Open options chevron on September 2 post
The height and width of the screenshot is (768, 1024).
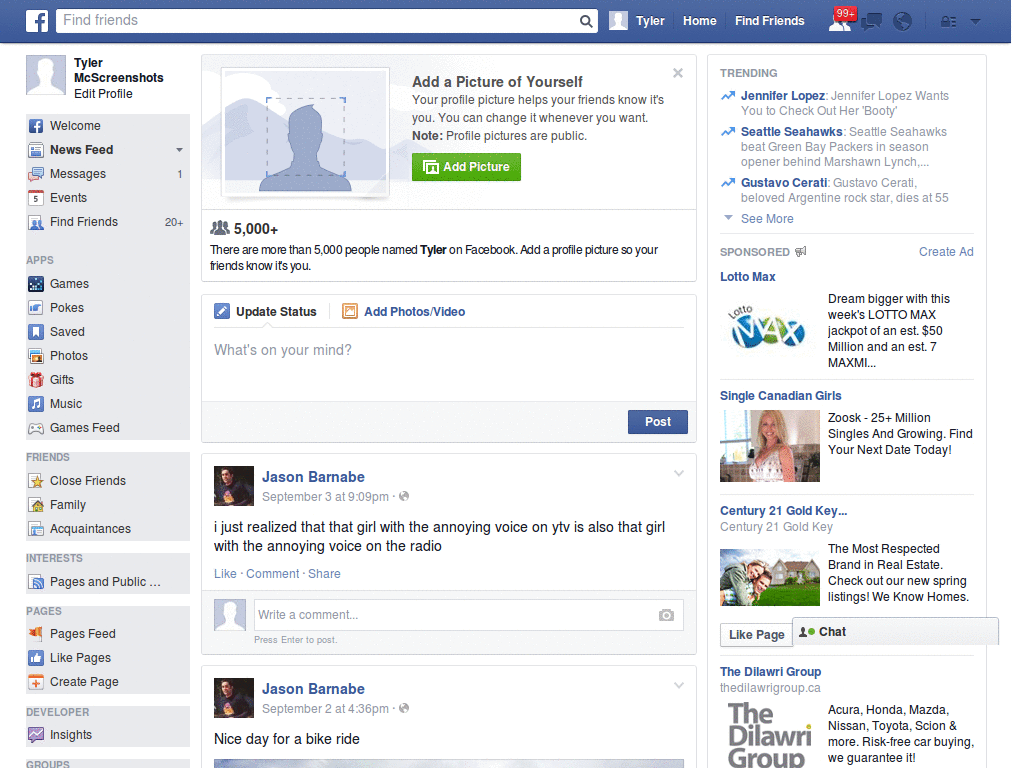[679, 686]
